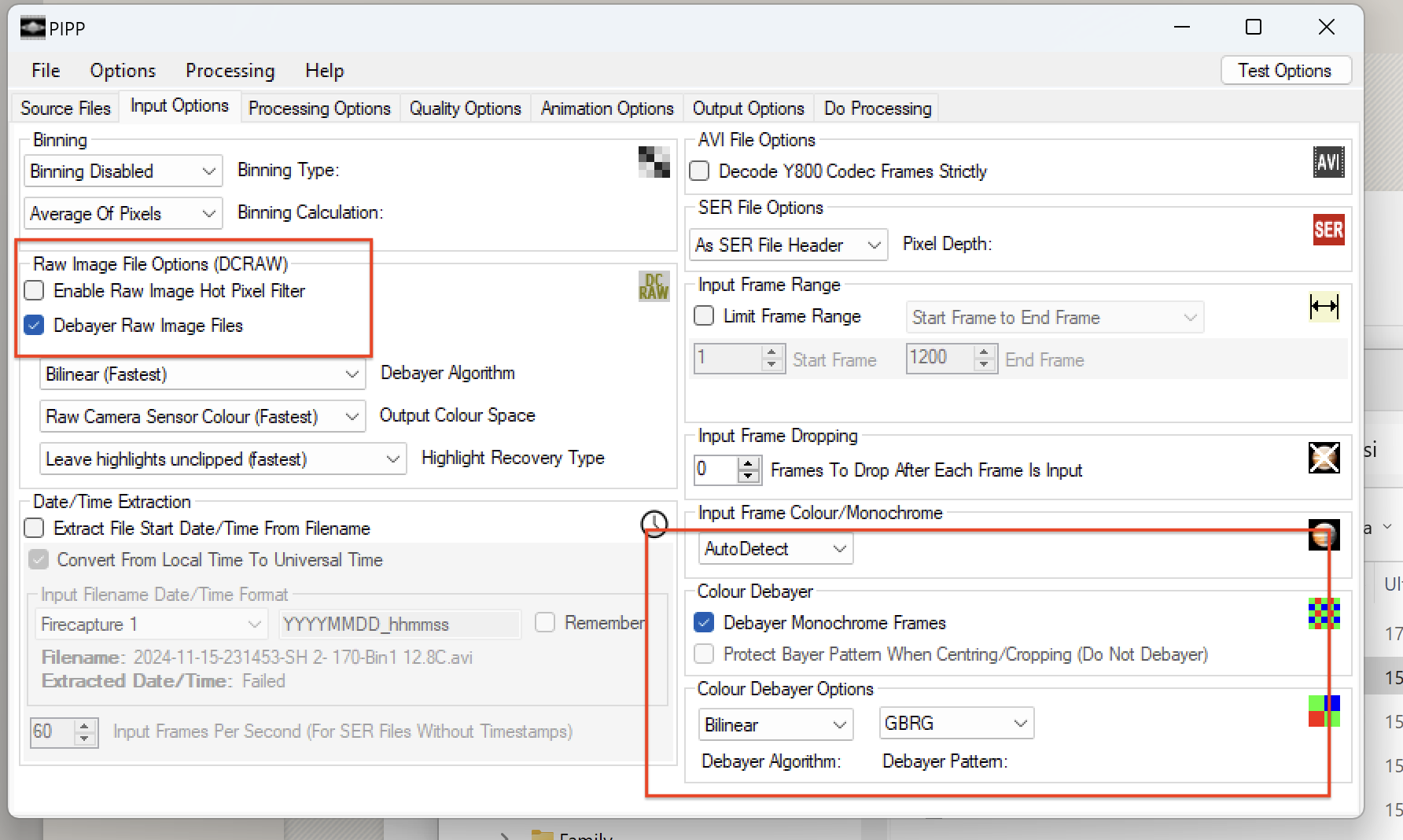This screenshot has width=1403, height=840.
Task: Open the Binning Disabled dropdown
Action: [x=123, y=171]
